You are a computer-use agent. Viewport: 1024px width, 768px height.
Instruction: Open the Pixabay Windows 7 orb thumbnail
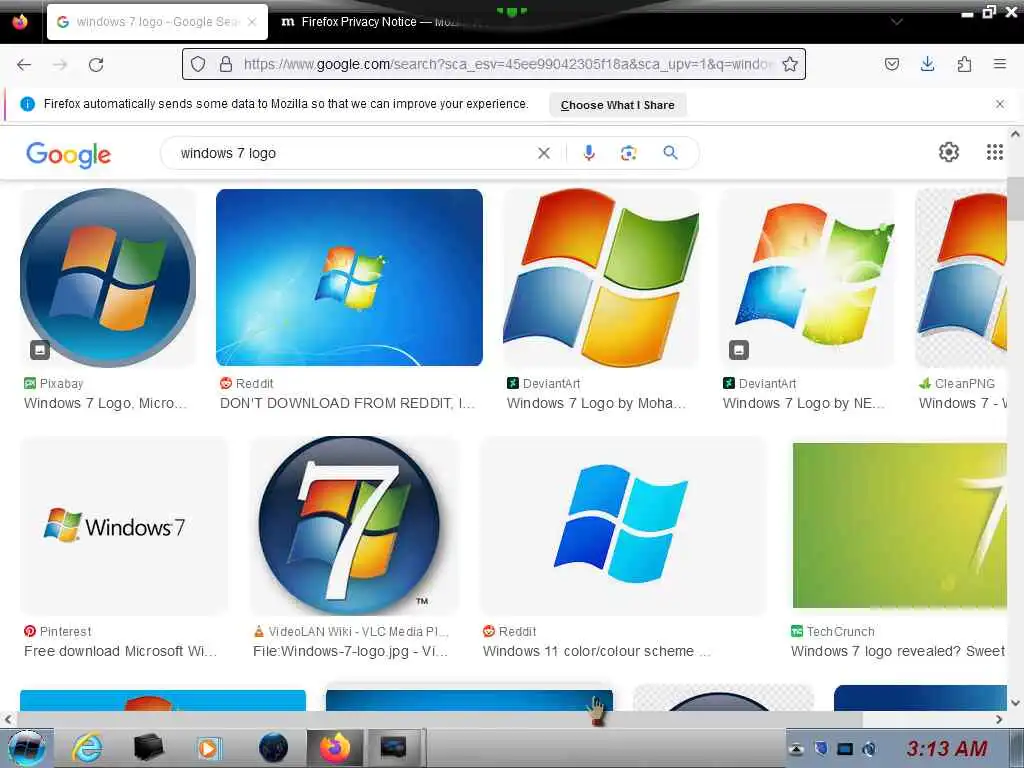[x=108, y=278]
